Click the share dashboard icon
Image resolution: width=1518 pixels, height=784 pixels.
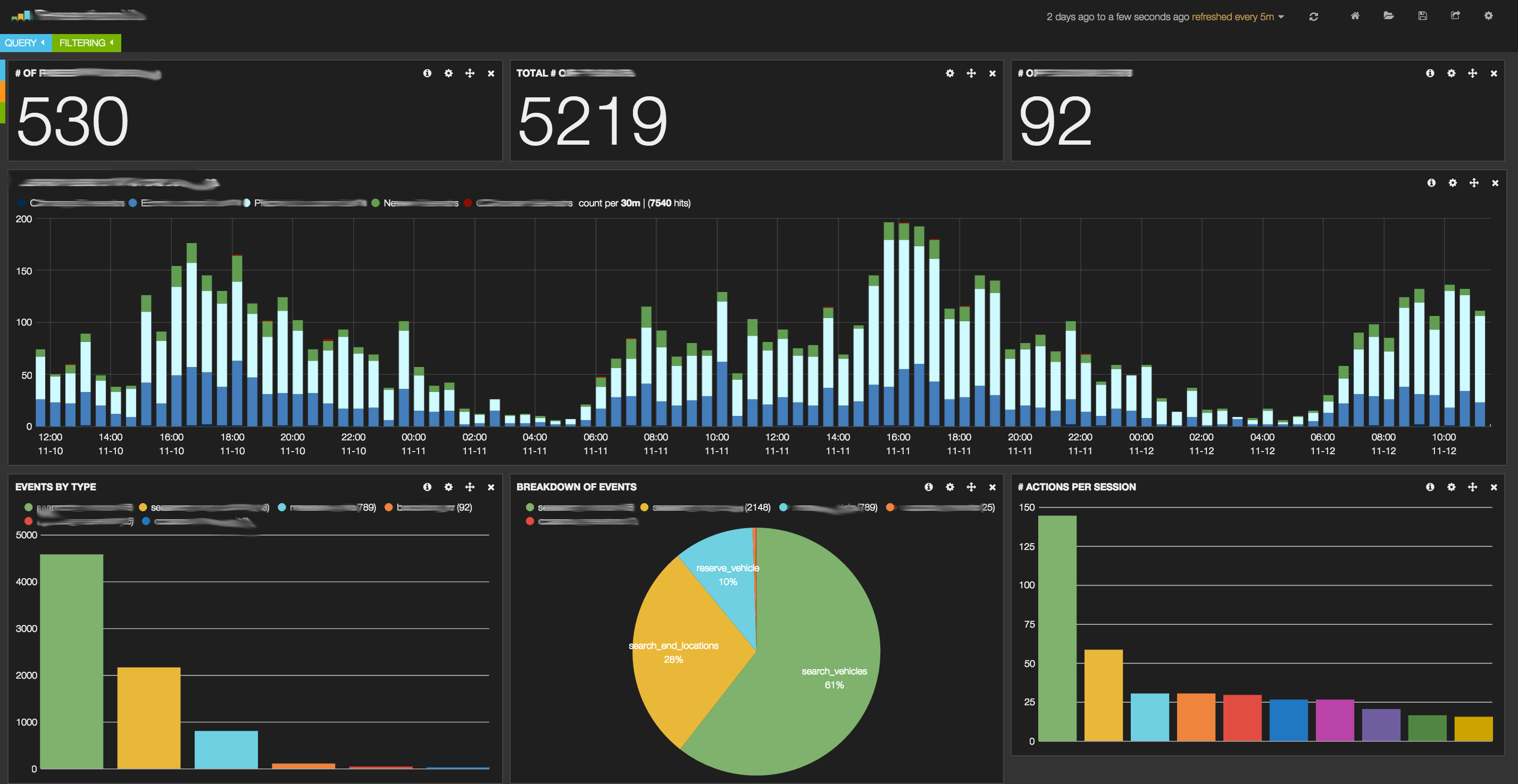(x=1455, y=16)
